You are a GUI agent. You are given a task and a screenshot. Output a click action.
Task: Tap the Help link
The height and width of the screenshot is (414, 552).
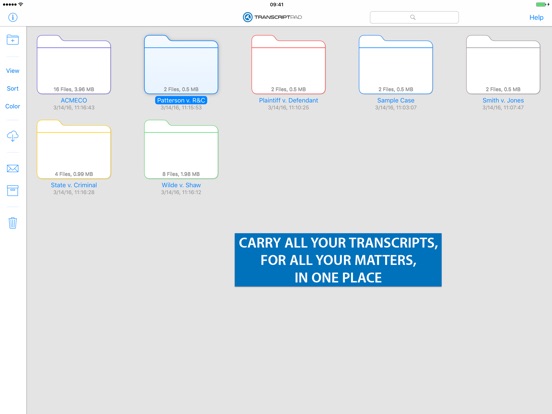coord(536,17)
